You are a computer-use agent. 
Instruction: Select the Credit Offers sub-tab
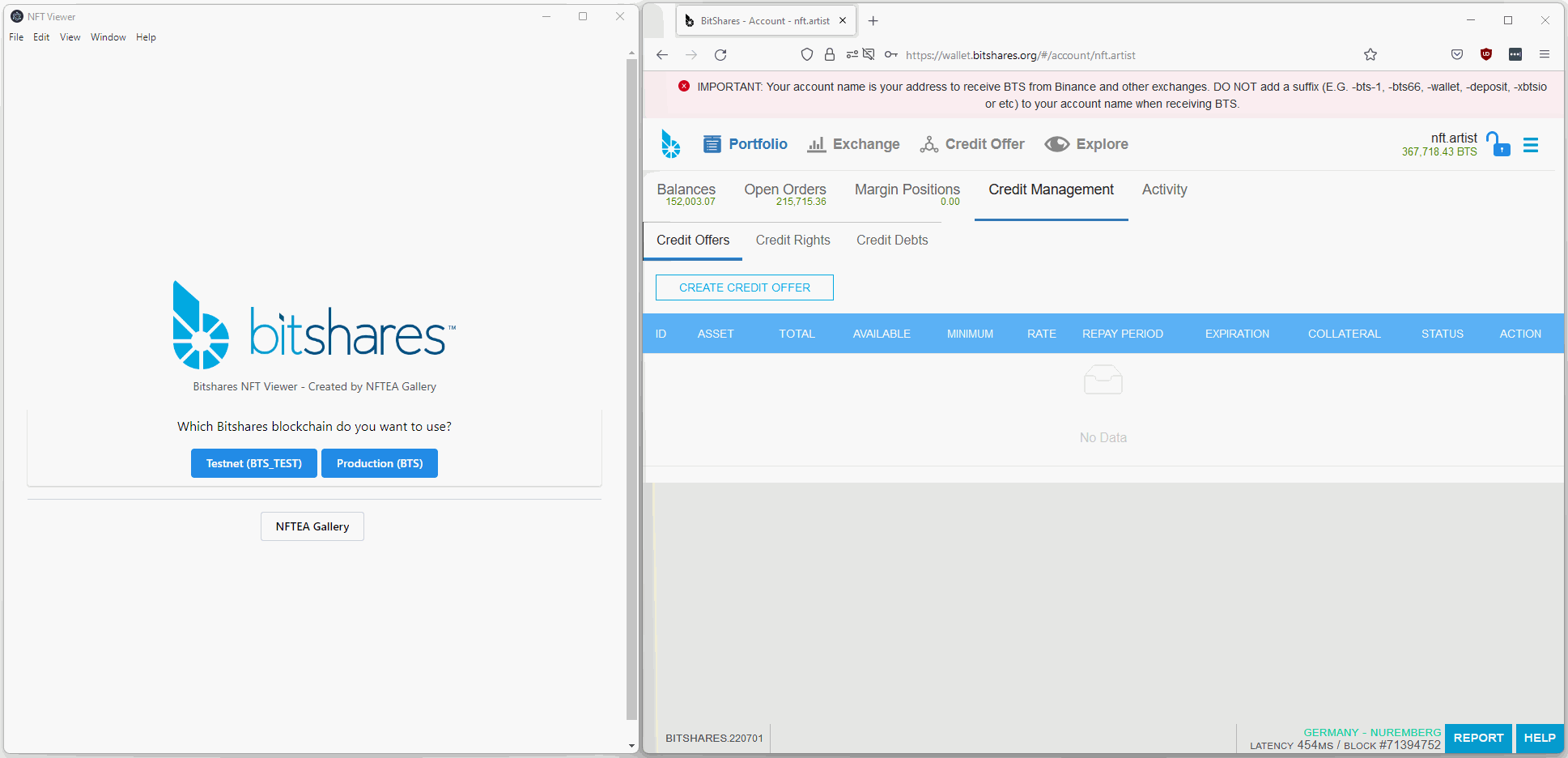693,241
